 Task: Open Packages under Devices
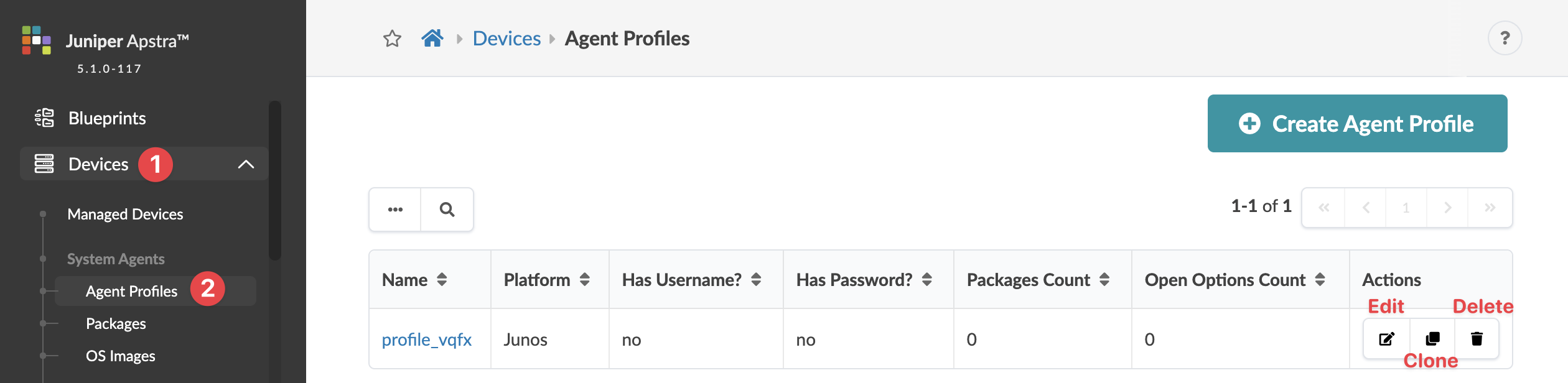click(x=116, y=324)
